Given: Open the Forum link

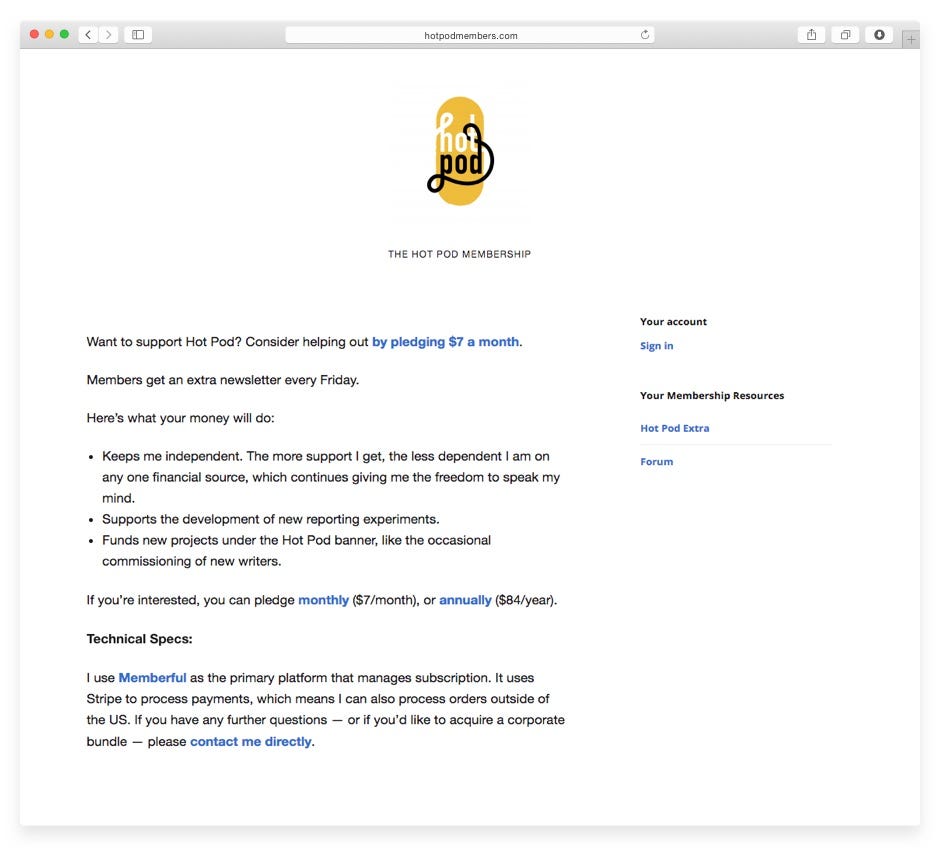Looking at the screenshot, I should coord(656,461).
